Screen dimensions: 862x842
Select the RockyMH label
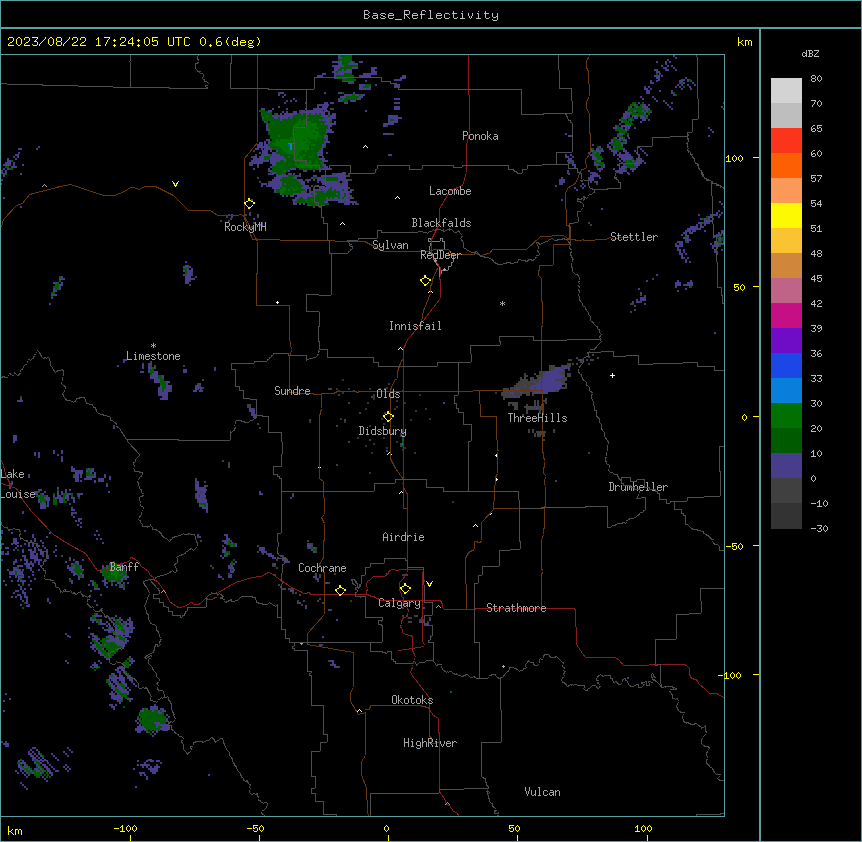[x=245, y=227]
